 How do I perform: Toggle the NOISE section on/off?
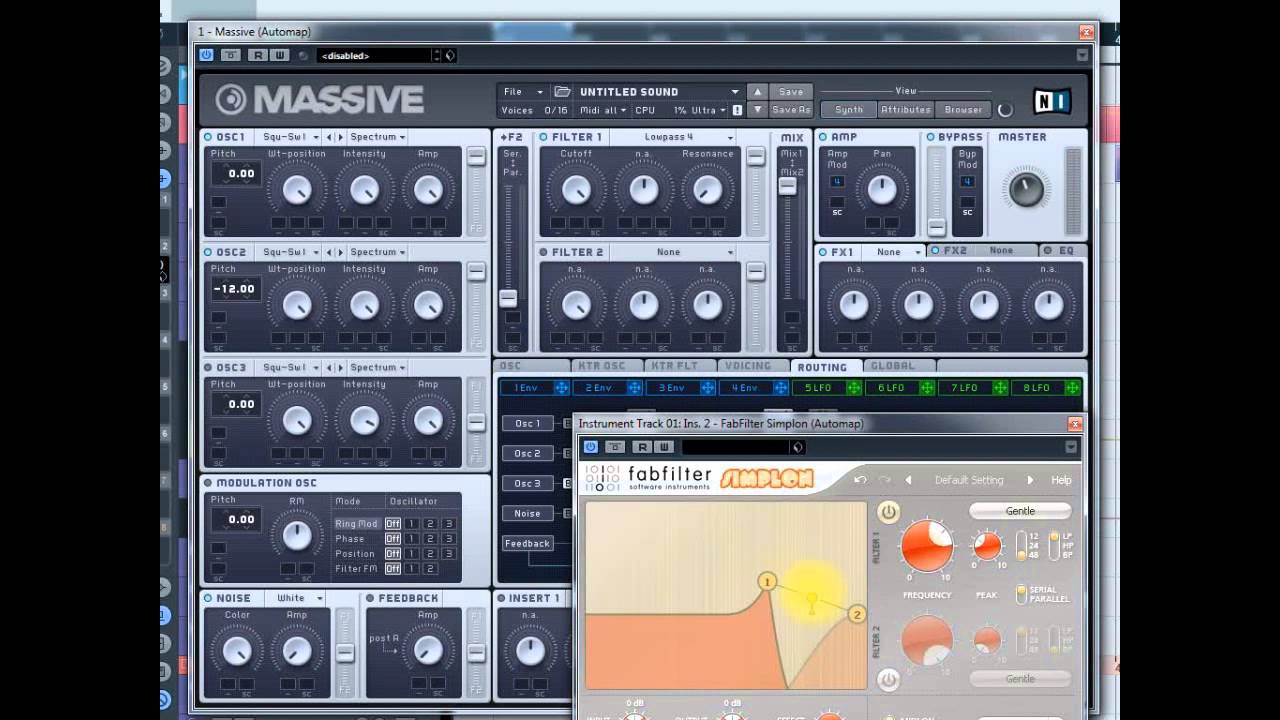click(208, 598)
